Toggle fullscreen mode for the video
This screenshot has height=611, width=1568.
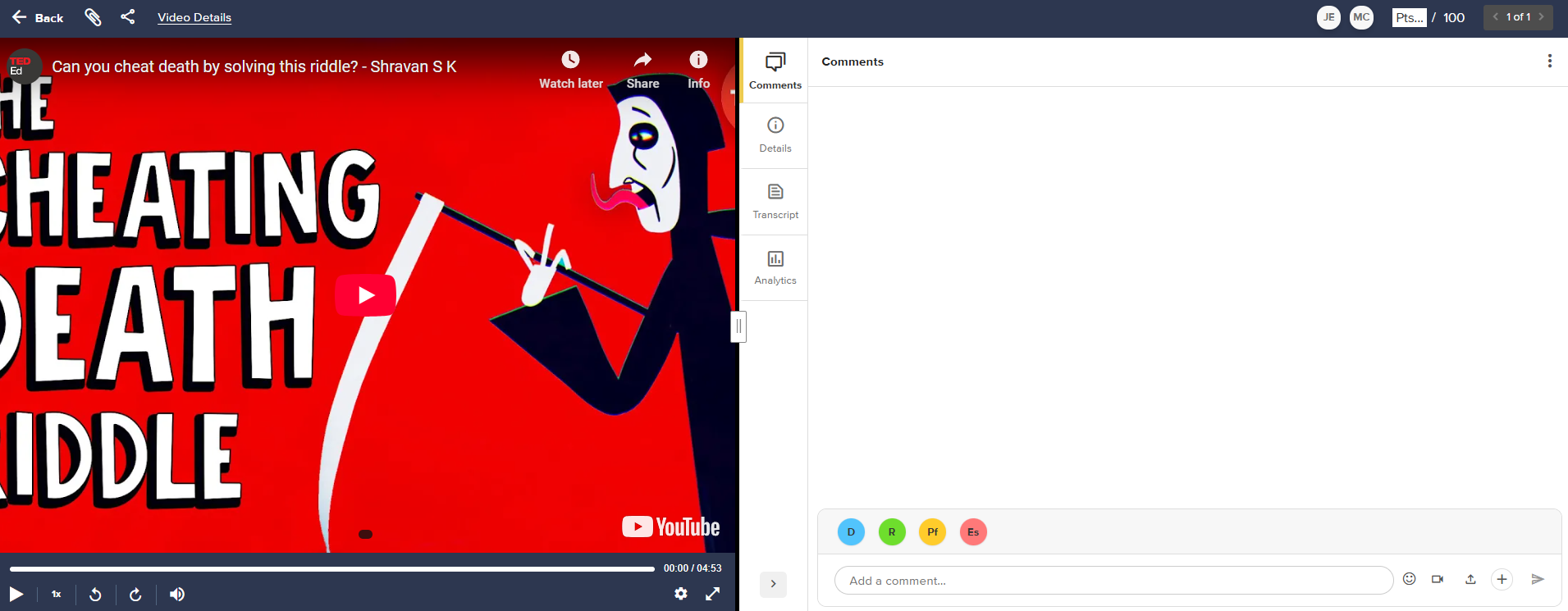[713, 593]
